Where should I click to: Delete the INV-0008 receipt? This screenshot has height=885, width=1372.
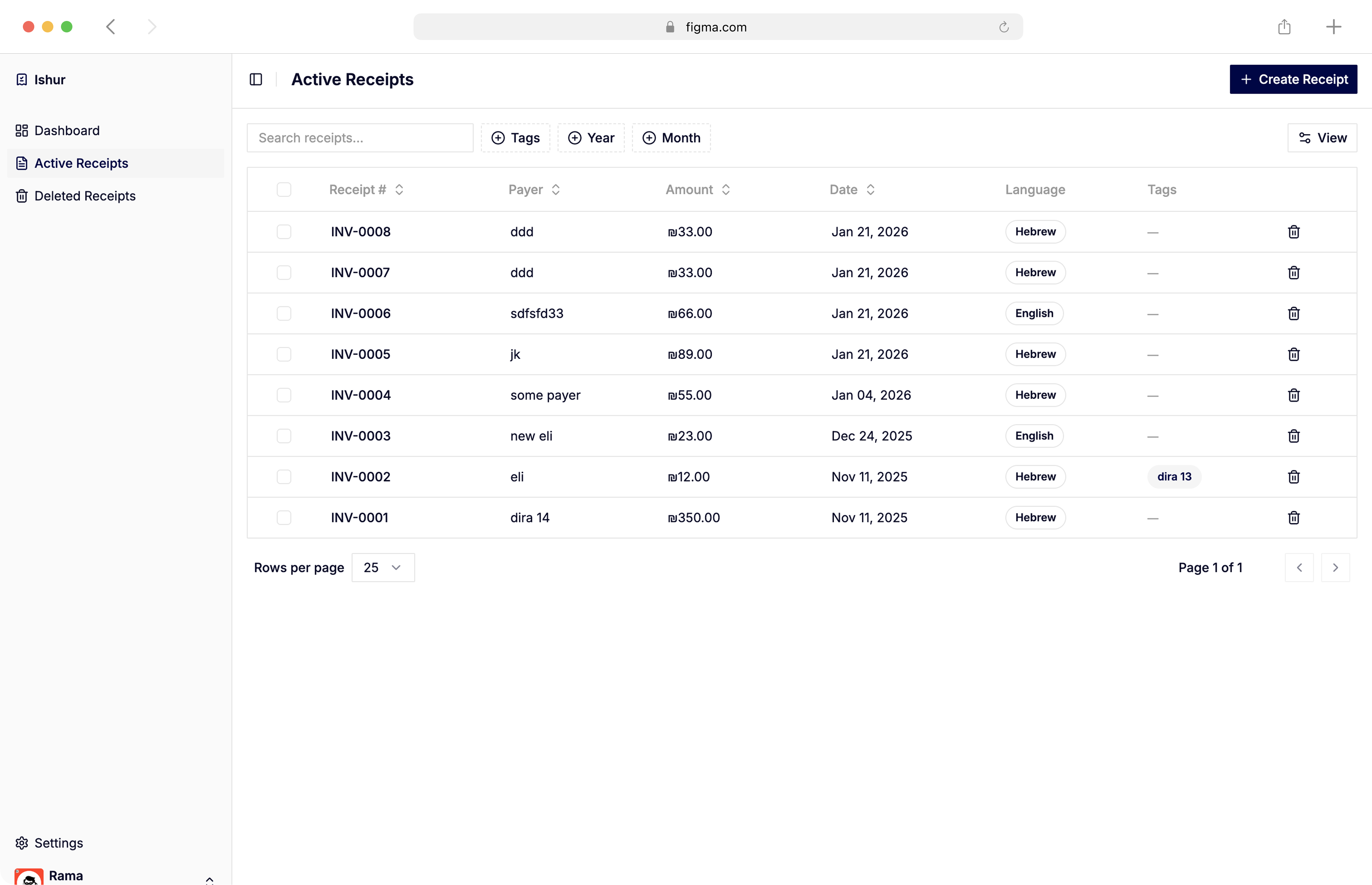(x=1293, y=232)
